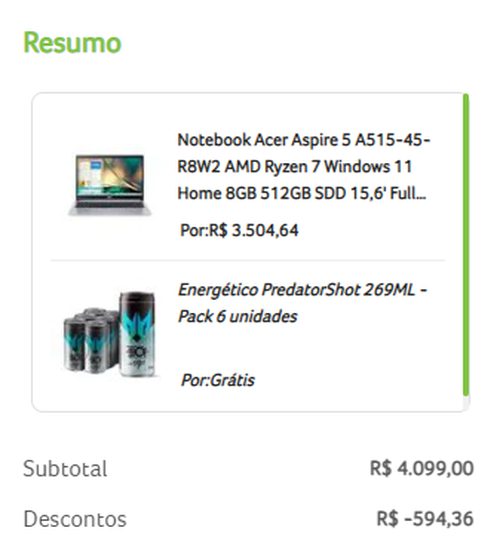Click the grey scrollbar track below green thumb
This screenshot has height=552, width=500.
(466, 403)
